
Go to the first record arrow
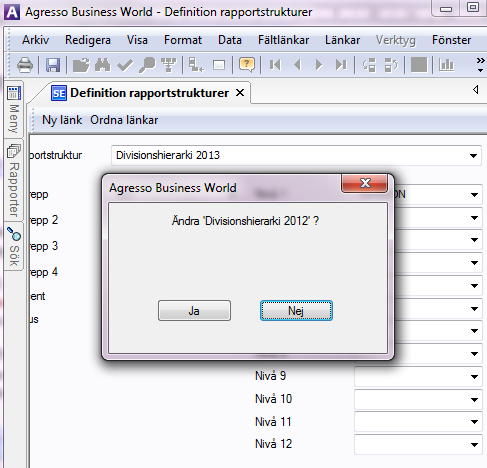[275, 65]
